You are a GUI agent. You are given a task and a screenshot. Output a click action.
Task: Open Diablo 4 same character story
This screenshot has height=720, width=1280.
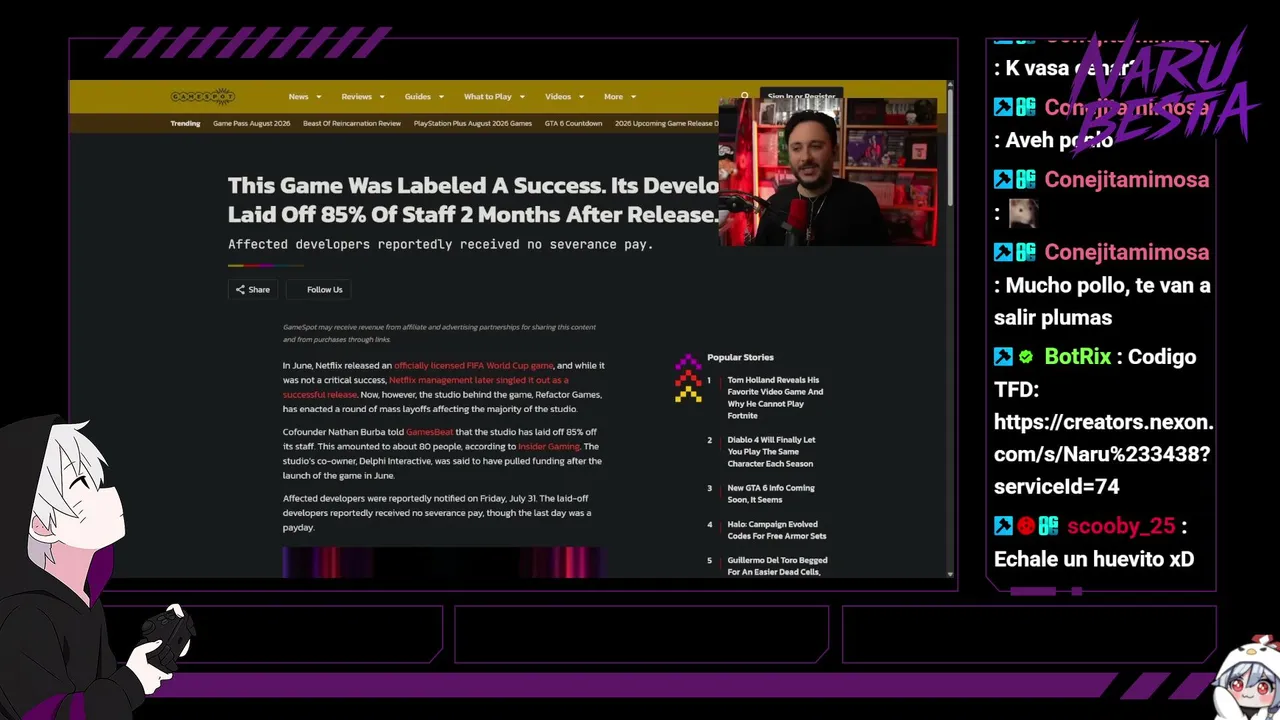click(x=771, y=452)
